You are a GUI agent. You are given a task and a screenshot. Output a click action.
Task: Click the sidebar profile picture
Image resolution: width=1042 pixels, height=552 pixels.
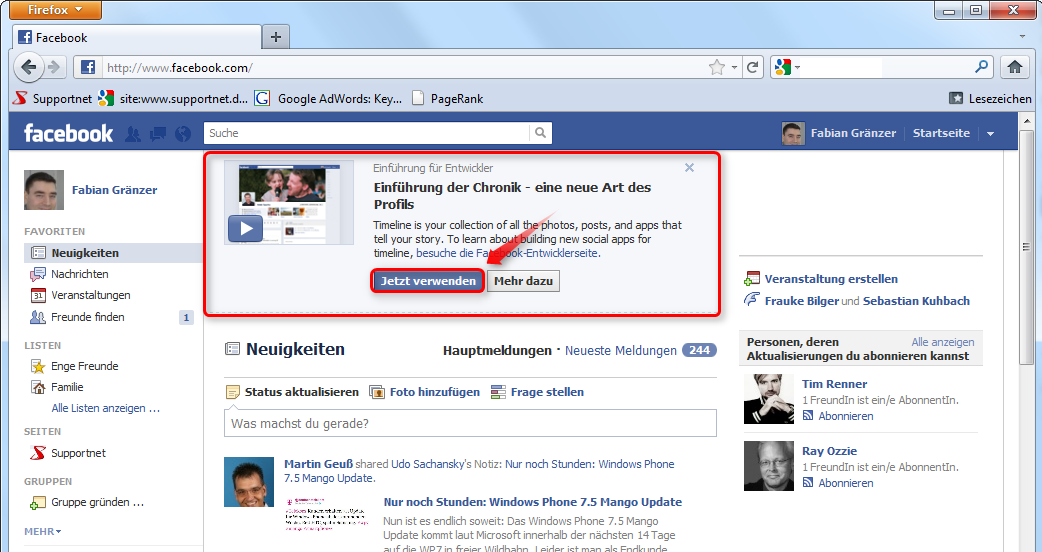(x=44, y=190)
